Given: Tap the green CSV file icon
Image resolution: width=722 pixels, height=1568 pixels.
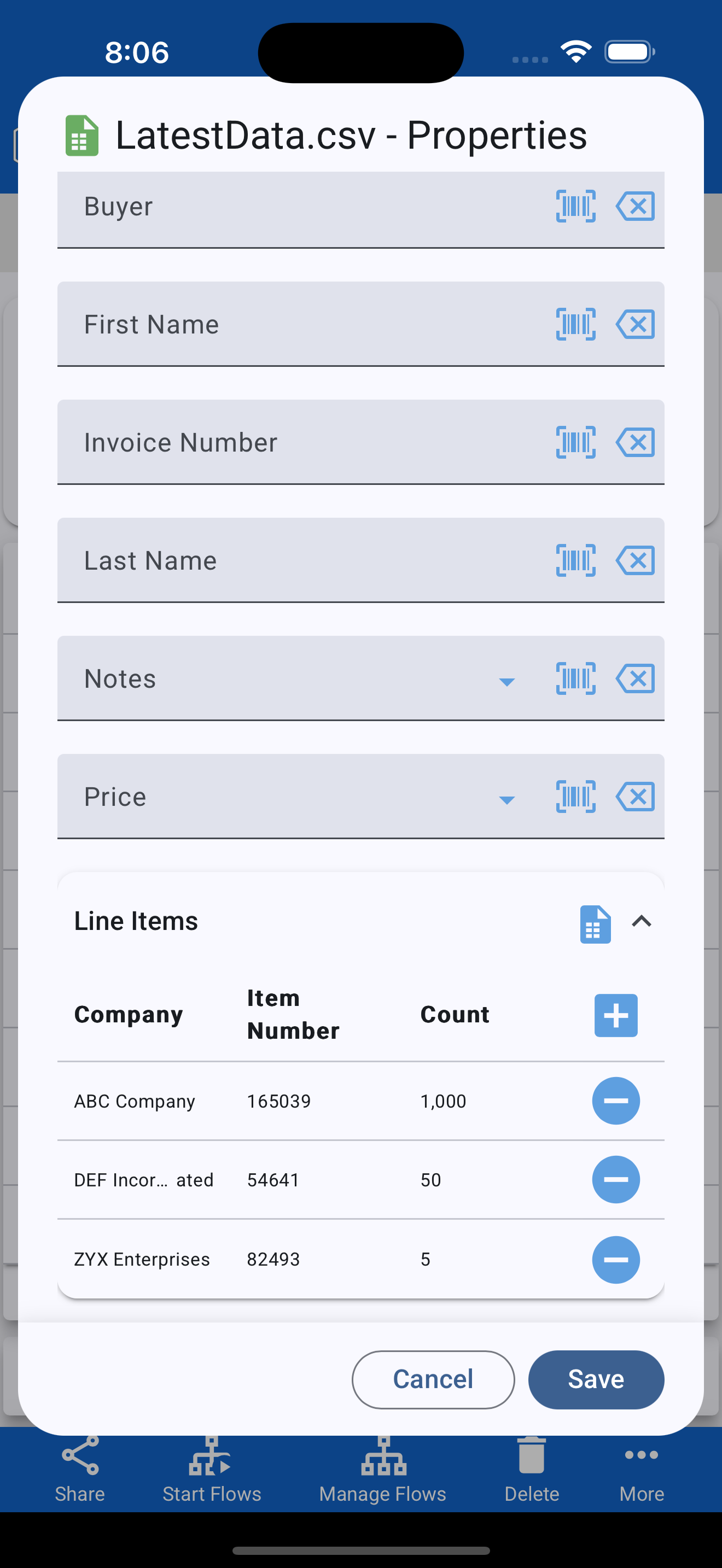Looking at the screenshot, I should pos(82,135).
